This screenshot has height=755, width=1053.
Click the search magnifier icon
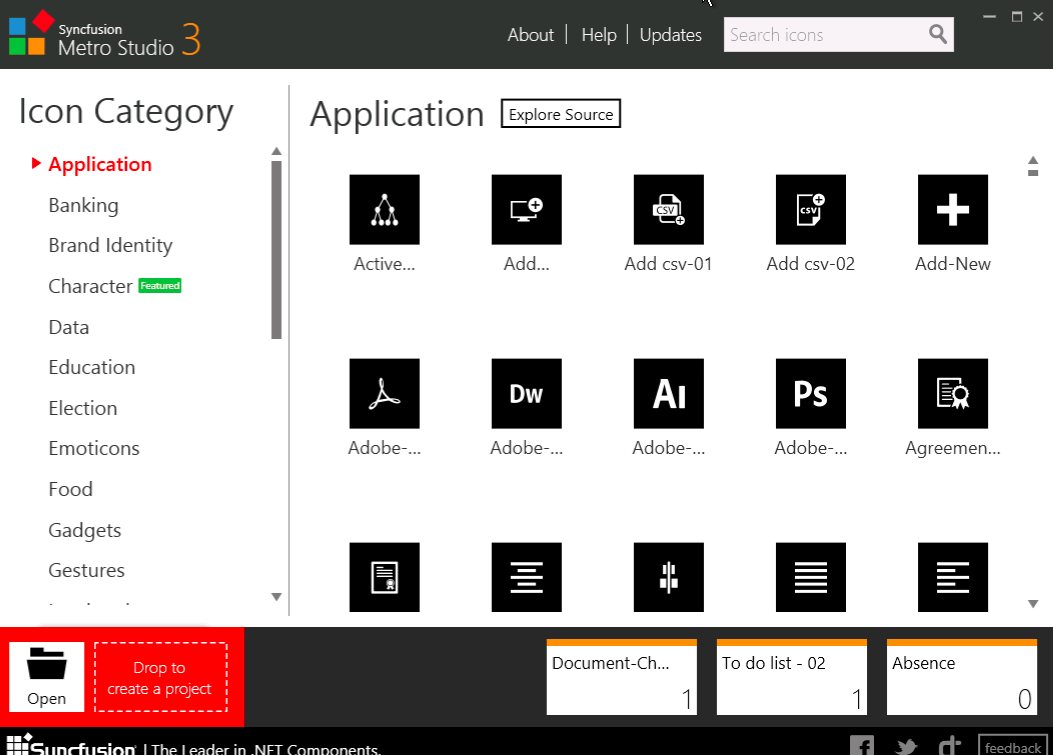click(x=937, y=35)
